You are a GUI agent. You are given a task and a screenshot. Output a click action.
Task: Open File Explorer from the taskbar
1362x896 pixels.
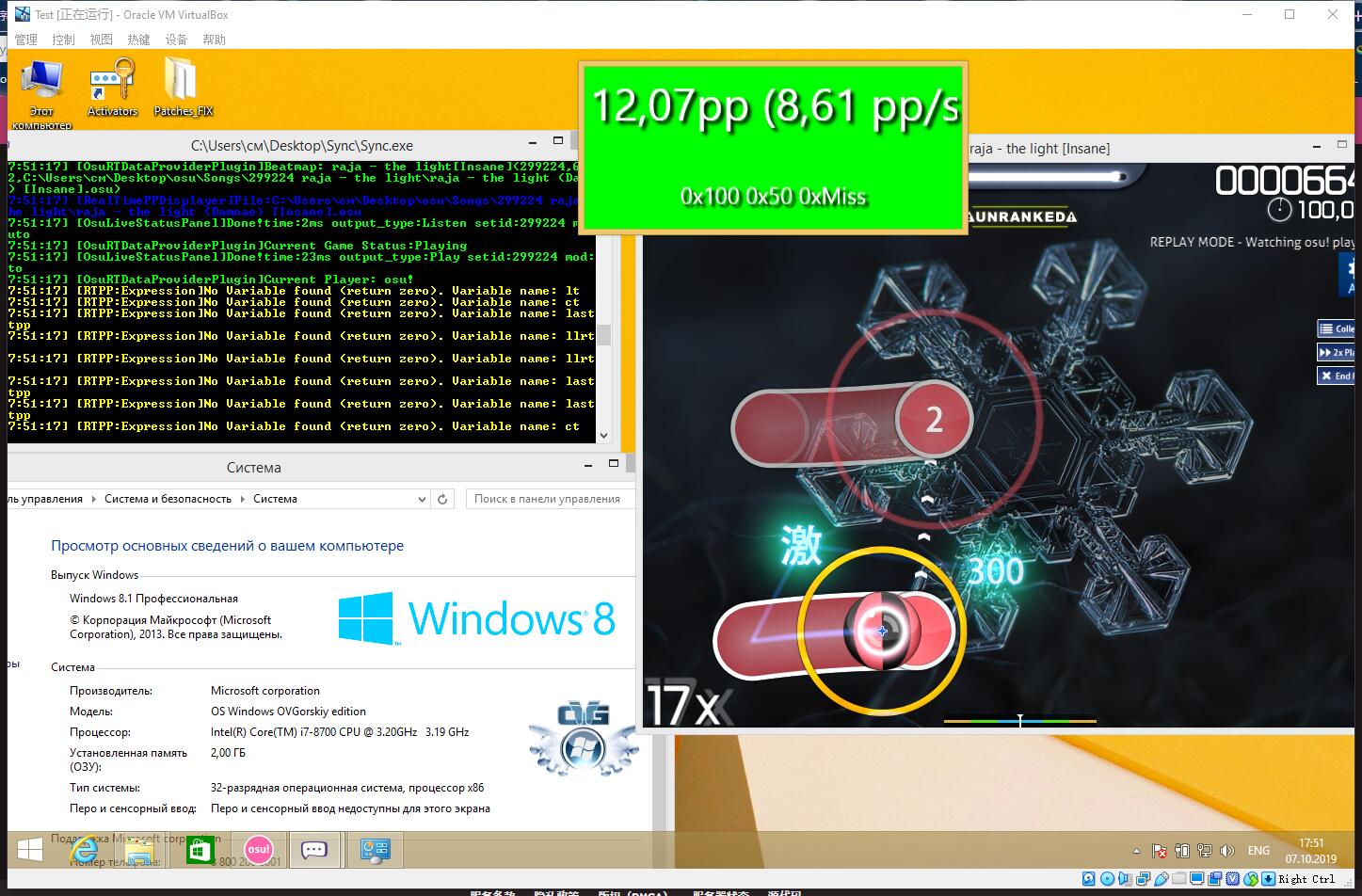point(139,851)
